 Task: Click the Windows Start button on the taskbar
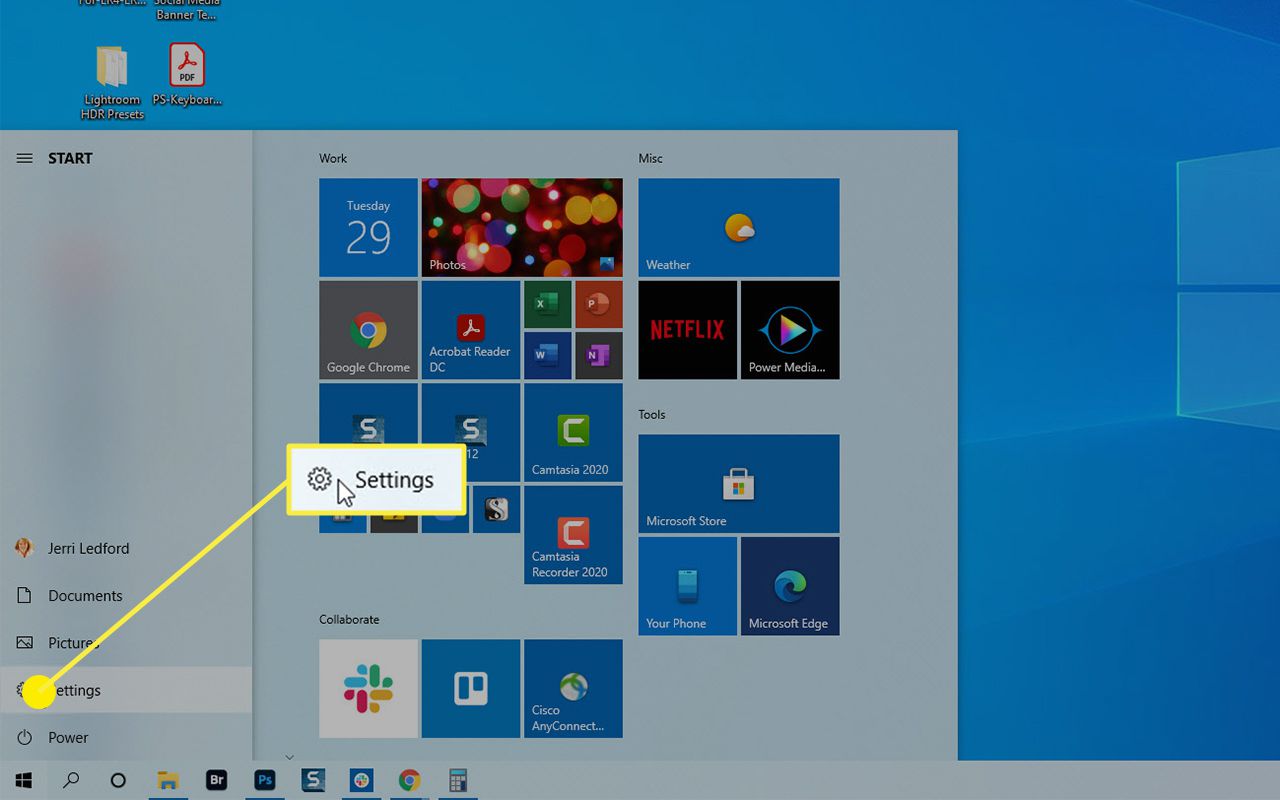pyautogui.click(x=23, y=780)
